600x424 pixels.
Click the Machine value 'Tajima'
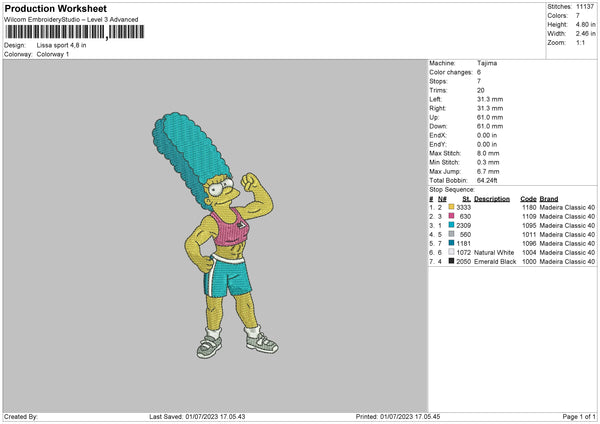coord(487,63)
